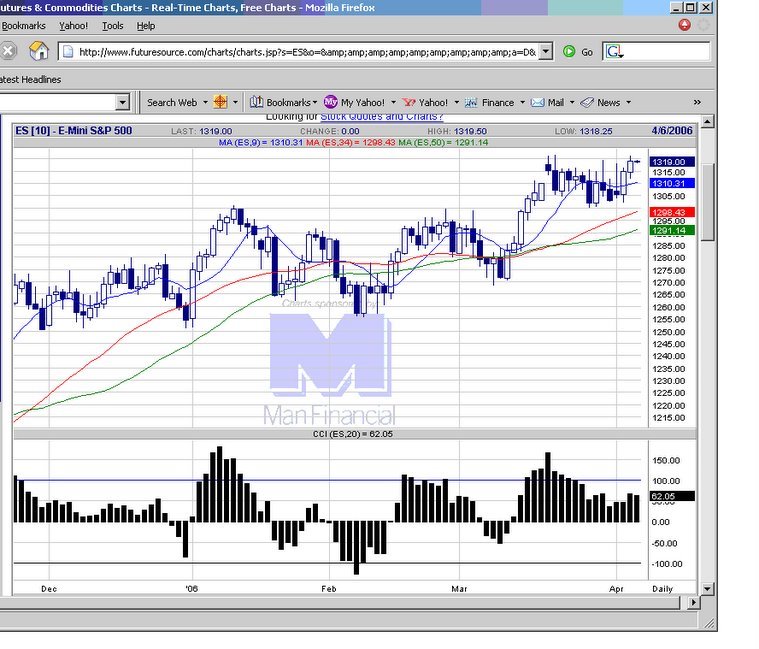The image size is (759, 649).
Task: Click the Daily interval label
Action: 663,589
